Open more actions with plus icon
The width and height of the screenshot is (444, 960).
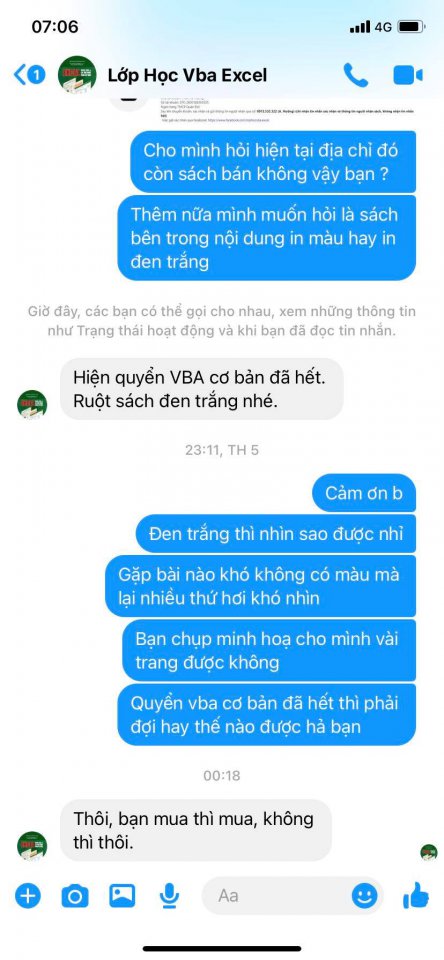pos(28,896)
